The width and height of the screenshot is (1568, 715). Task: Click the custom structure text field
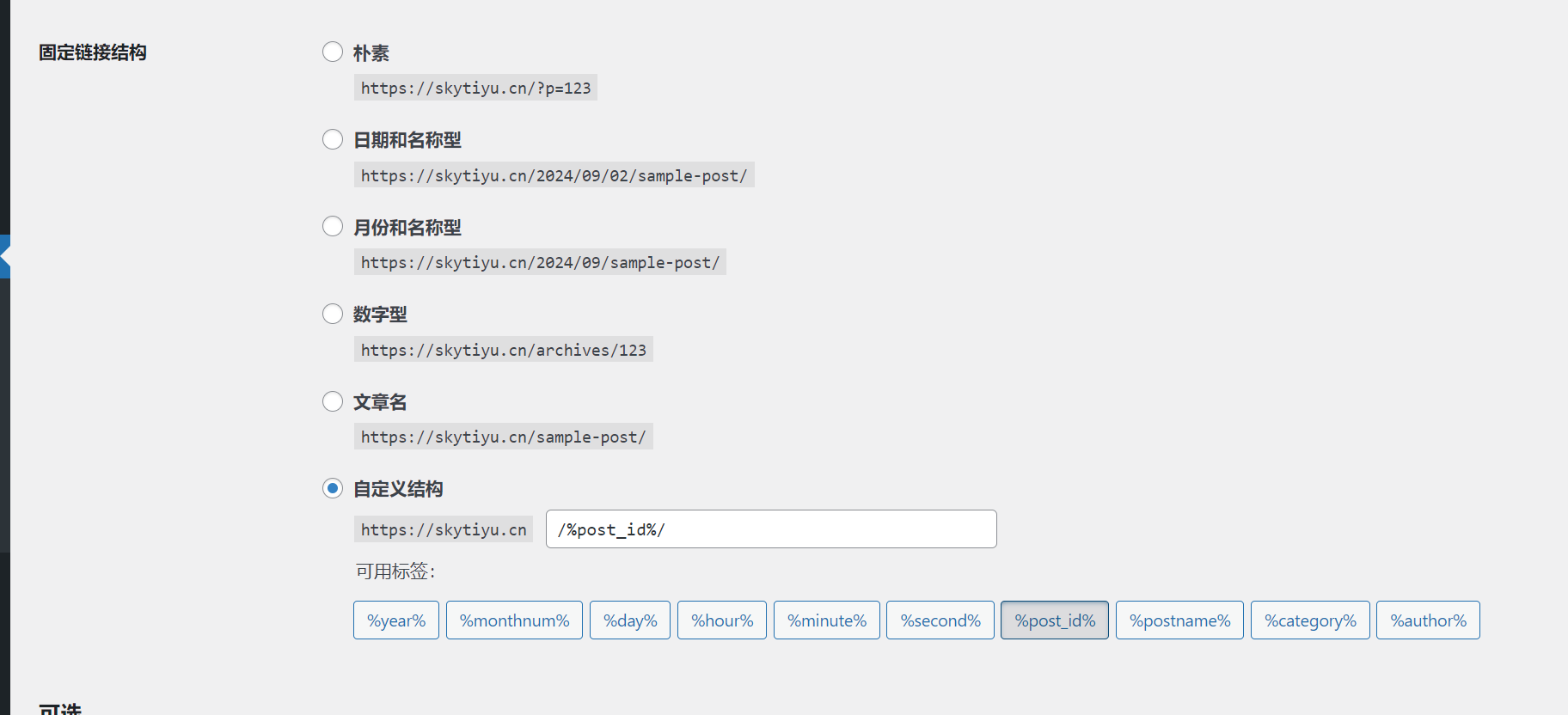(x=770, y=529)
